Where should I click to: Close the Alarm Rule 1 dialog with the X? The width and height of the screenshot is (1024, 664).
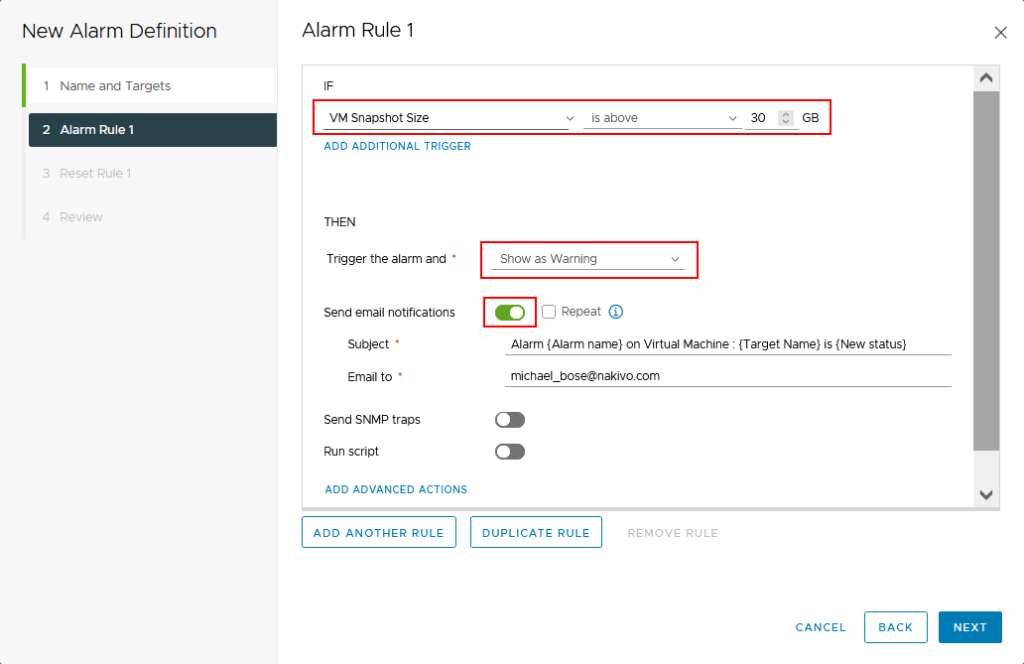click(1001, 32)
